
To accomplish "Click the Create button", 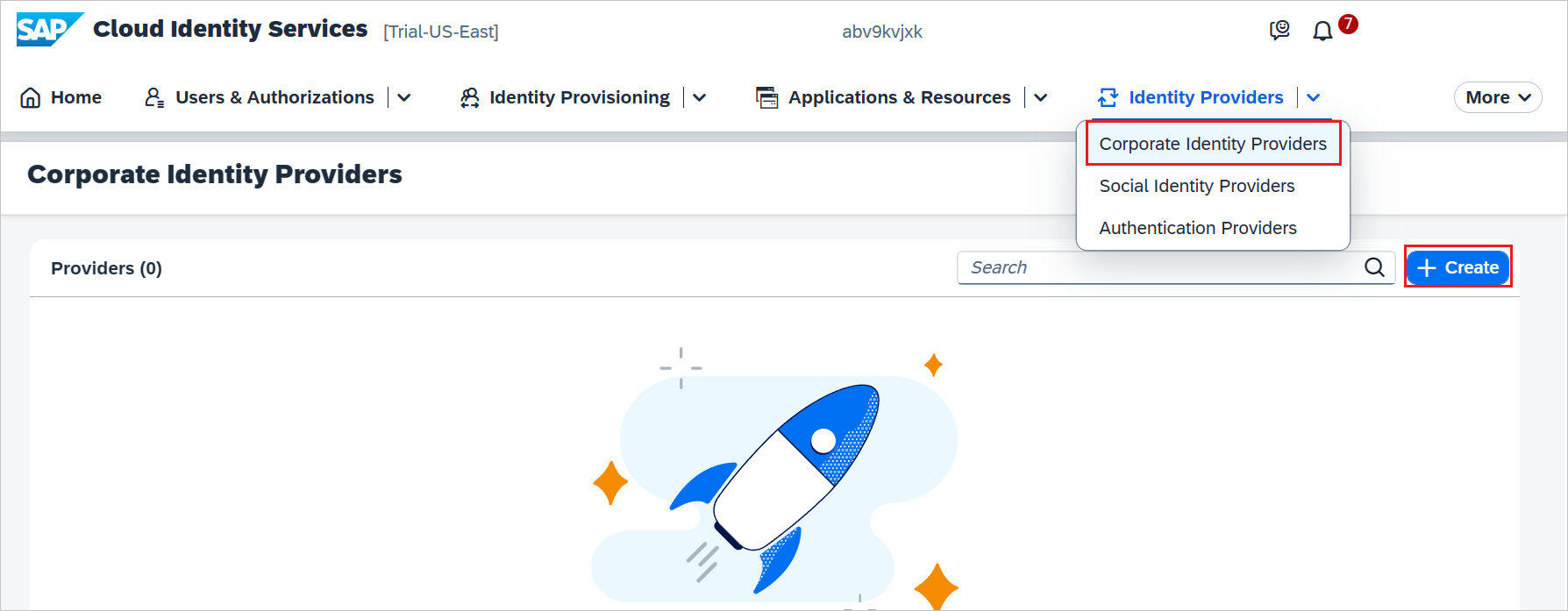I will point(1458,267).
